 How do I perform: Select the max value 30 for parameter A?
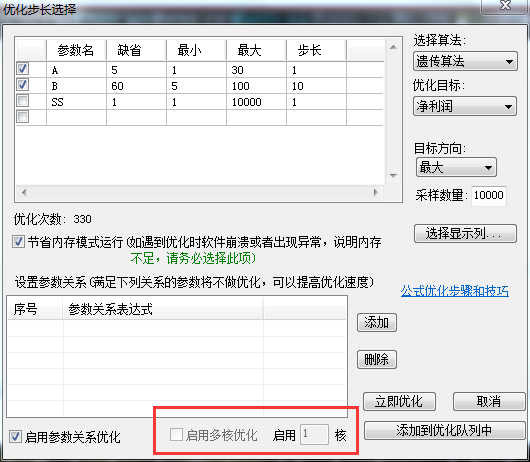(x=256, y=70)
